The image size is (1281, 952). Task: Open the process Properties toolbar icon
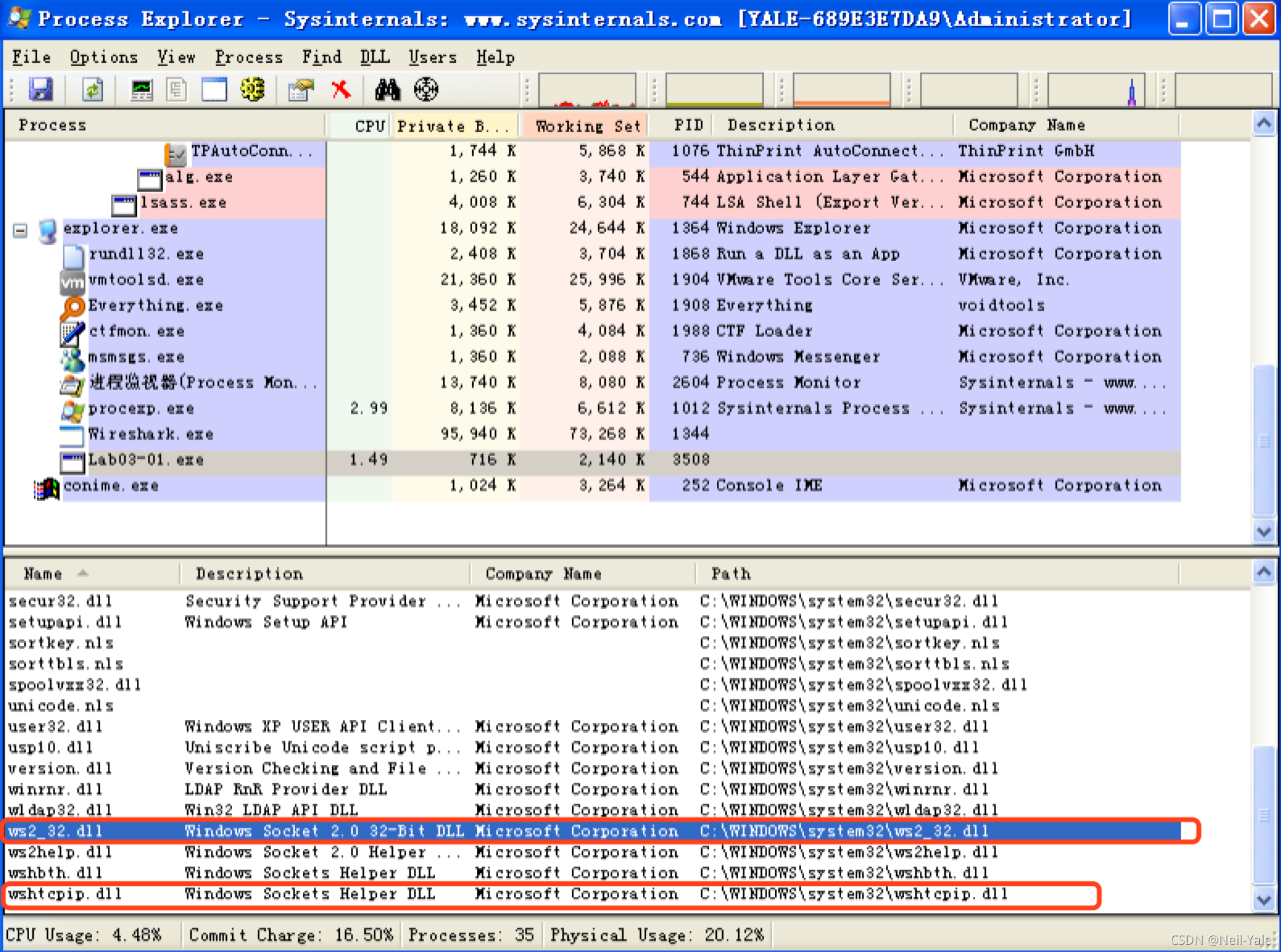[302, 89]
